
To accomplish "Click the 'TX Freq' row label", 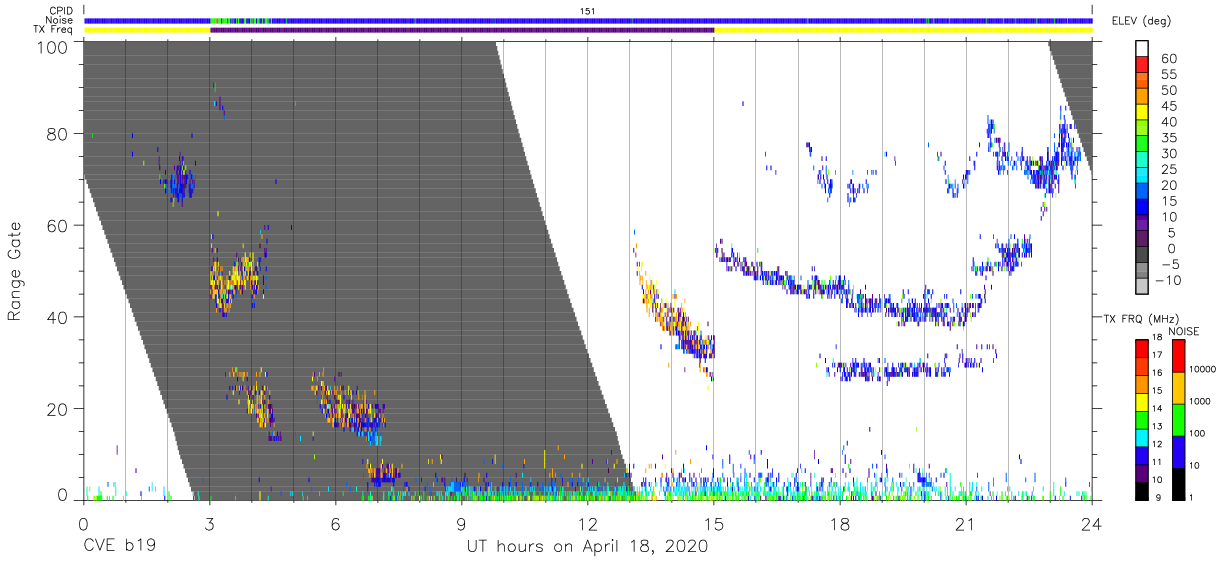I will tap(54, 30).
